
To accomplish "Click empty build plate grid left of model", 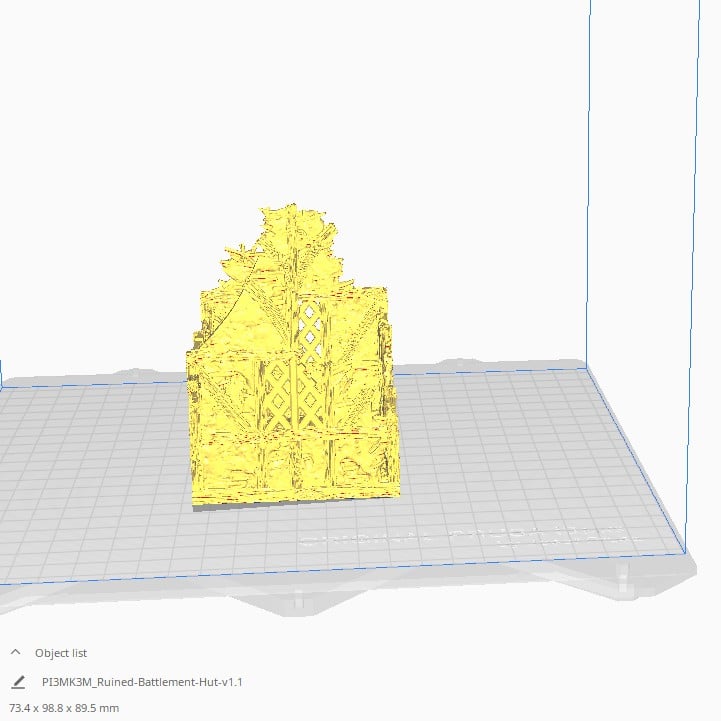I will pos(100,450).
